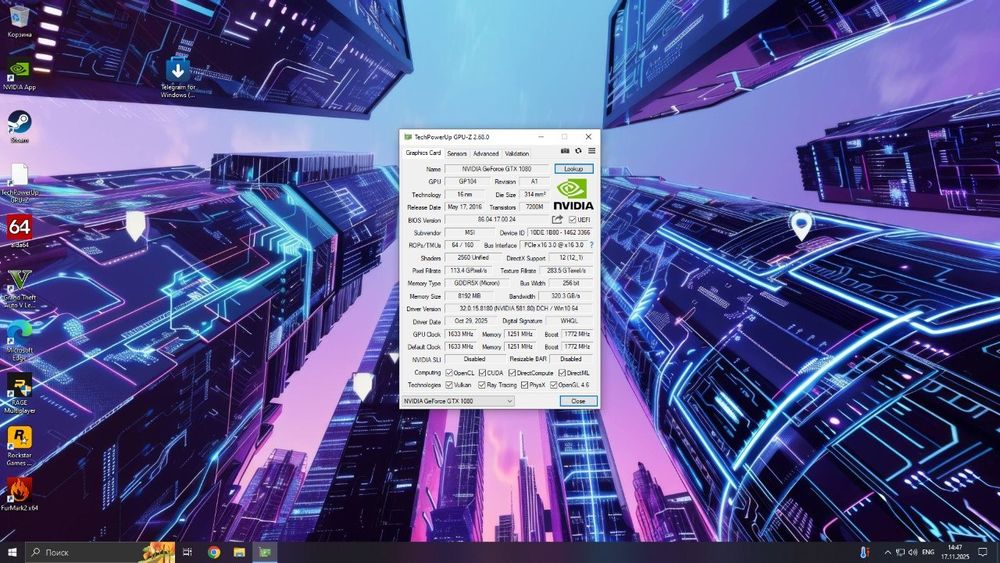Click the Bus Interface question mark
The height and width of the screenshot is (563, 1000).
(591, 245)
